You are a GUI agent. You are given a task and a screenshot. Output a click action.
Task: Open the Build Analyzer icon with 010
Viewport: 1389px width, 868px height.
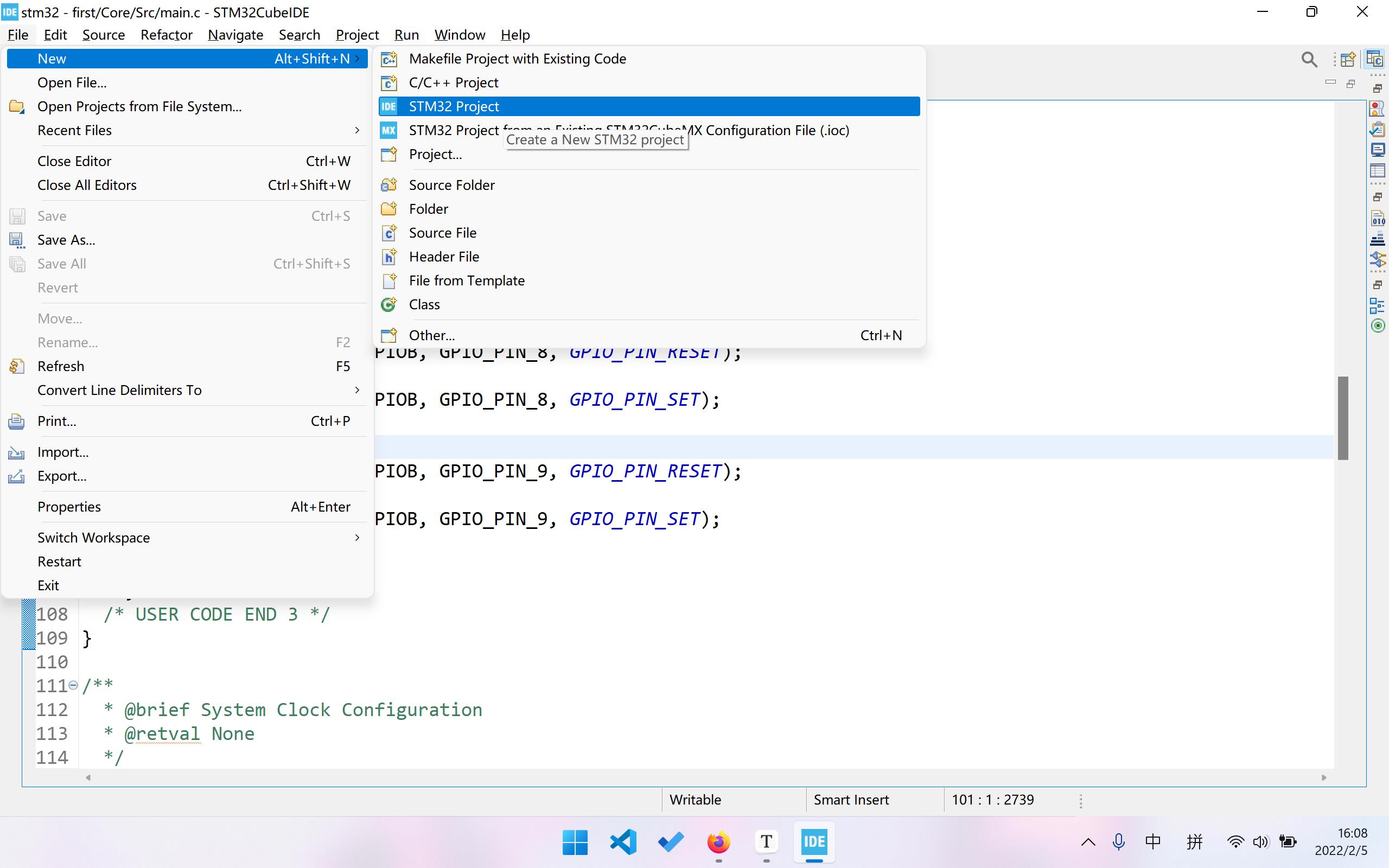click(x=1377, y=219)
